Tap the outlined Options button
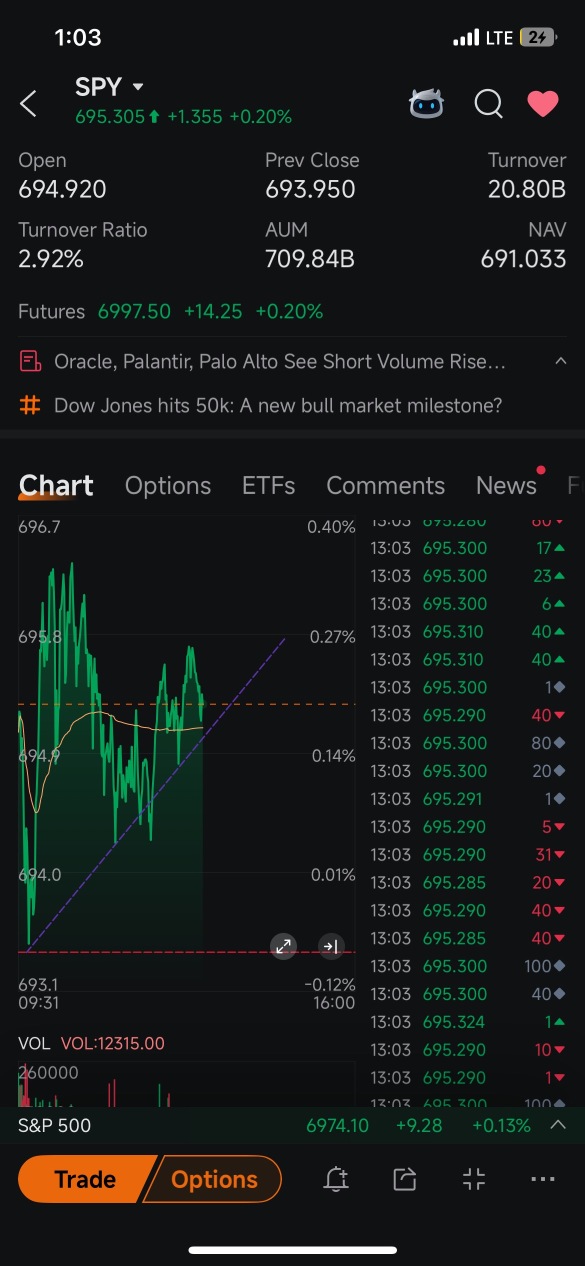This screenshot has height=1266, width=585. [213, 1179]
